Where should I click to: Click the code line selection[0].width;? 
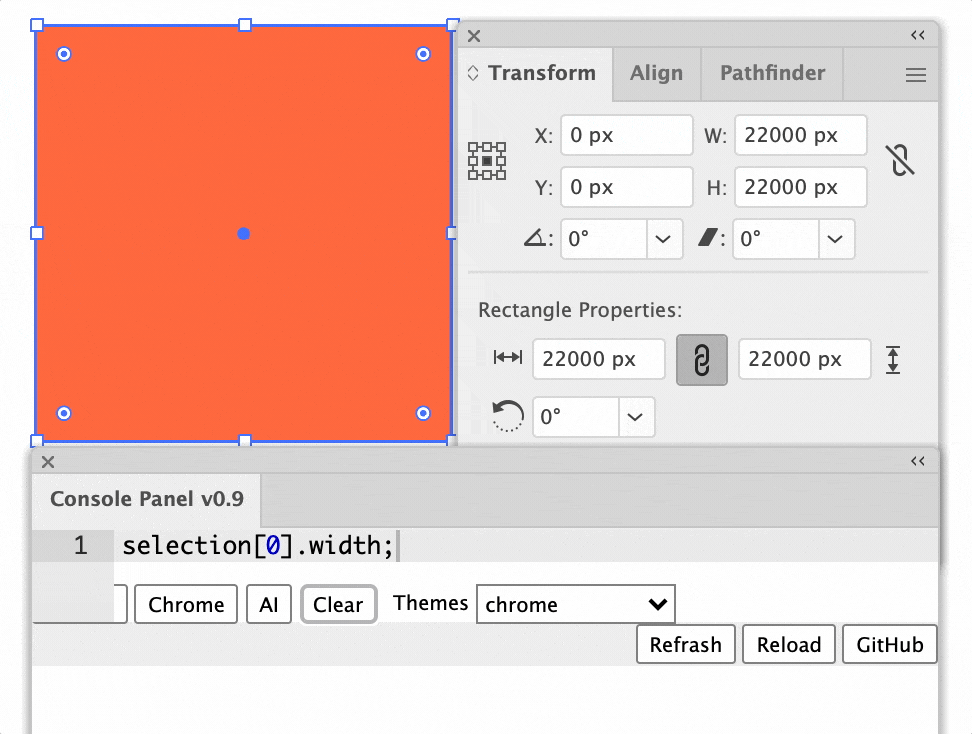258,546
